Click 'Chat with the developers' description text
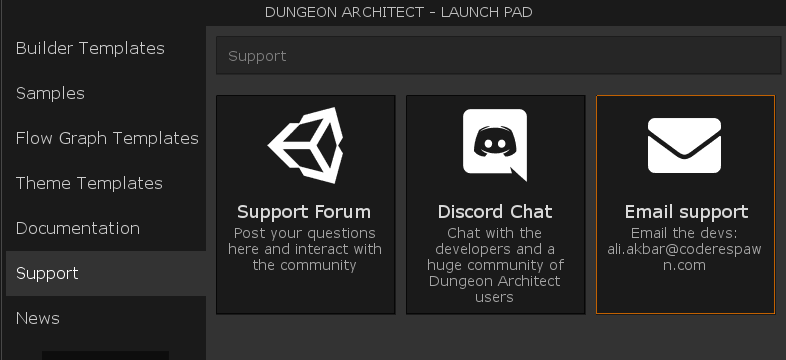Screen dimensions: 786x360 [x=495, y=265]
